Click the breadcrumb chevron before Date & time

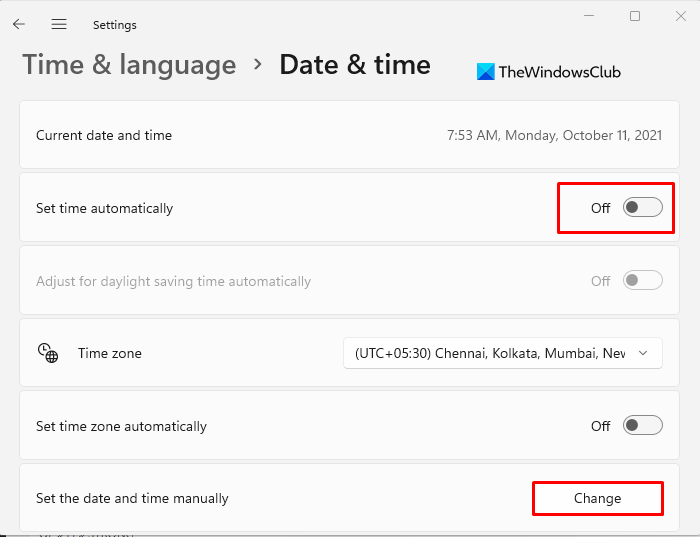[258, 65]
